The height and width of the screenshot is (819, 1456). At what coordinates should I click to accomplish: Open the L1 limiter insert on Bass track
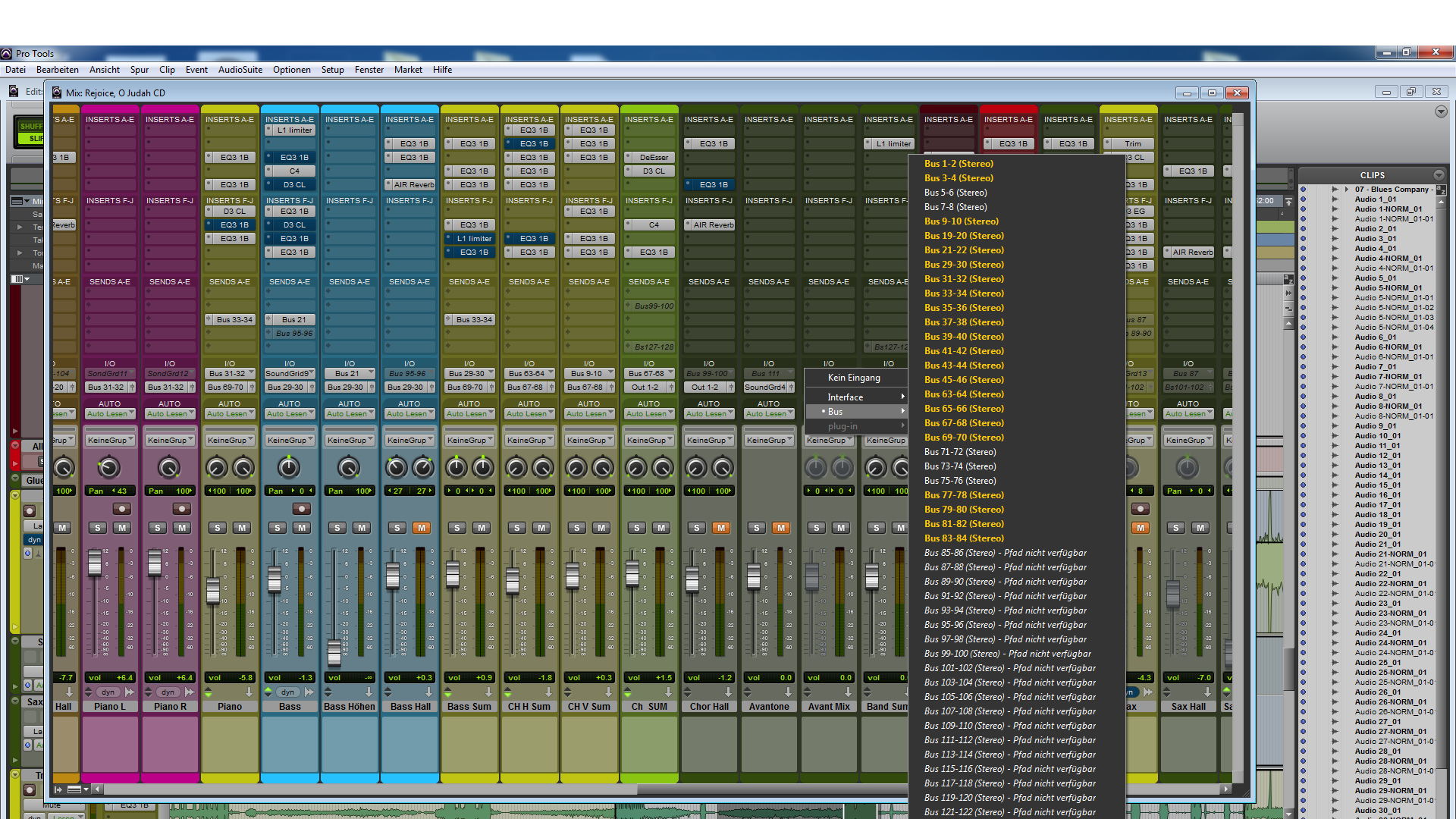tap(290, 130)
